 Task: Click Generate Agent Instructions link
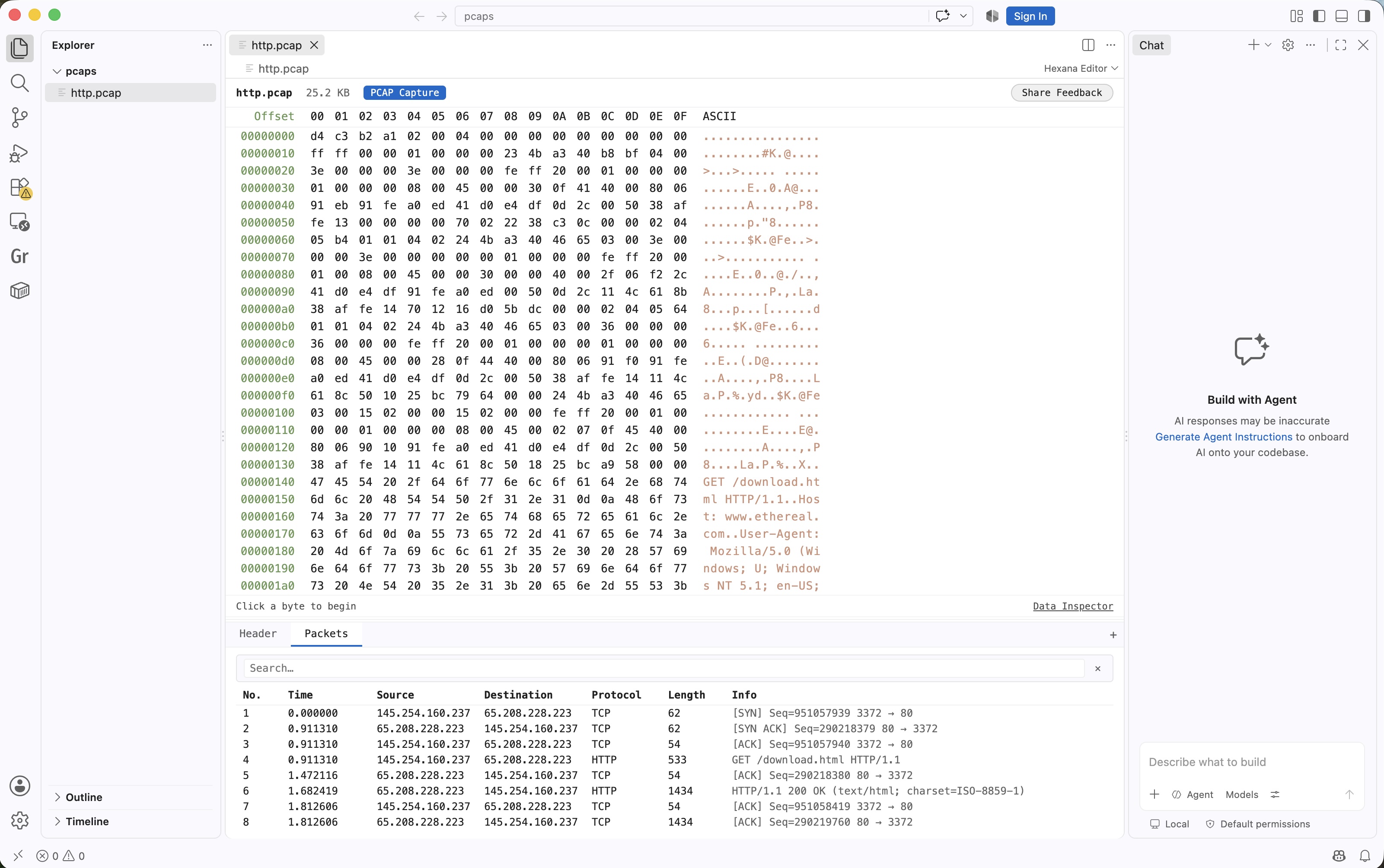click(x=1223, y=436)
